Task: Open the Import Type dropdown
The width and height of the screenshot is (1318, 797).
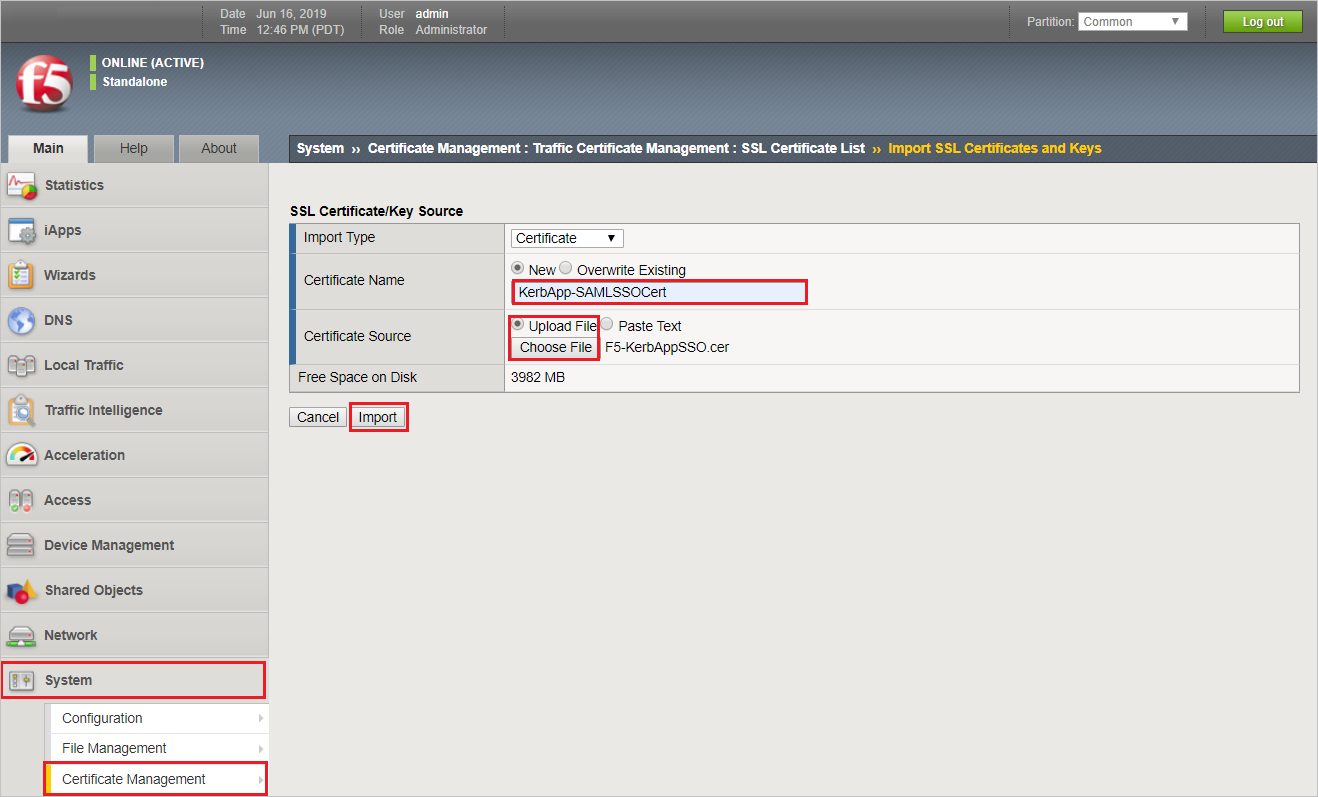Action: [567, 238]
